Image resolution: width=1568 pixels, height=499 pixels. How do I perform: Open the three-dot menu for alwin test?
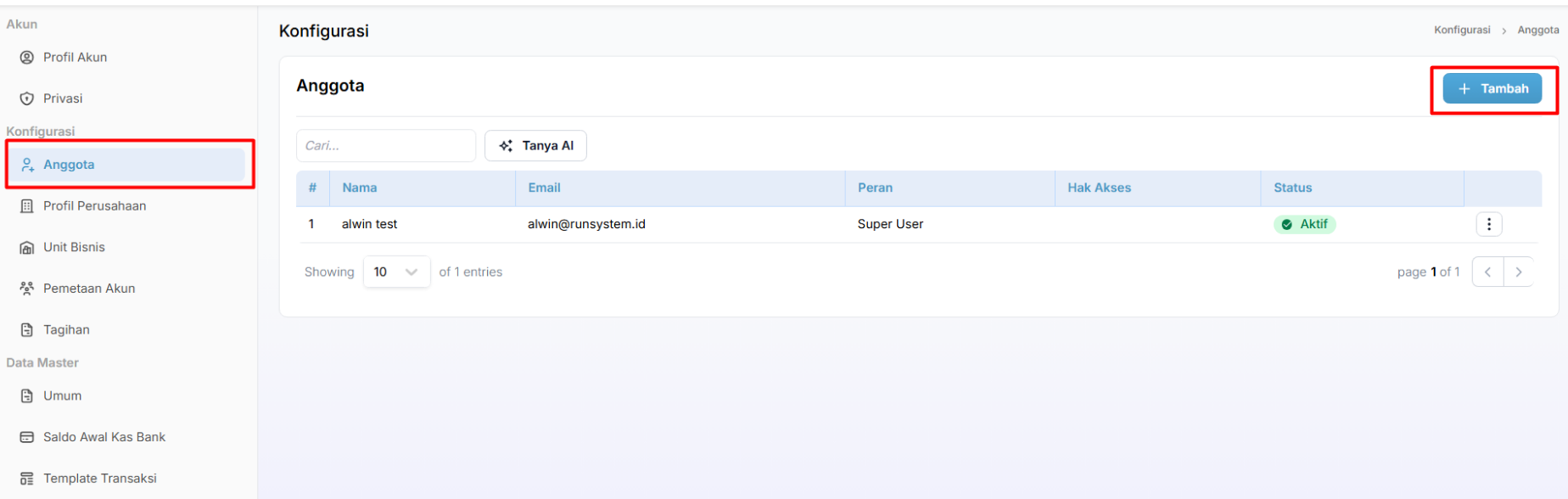[x=1488, y=224]
